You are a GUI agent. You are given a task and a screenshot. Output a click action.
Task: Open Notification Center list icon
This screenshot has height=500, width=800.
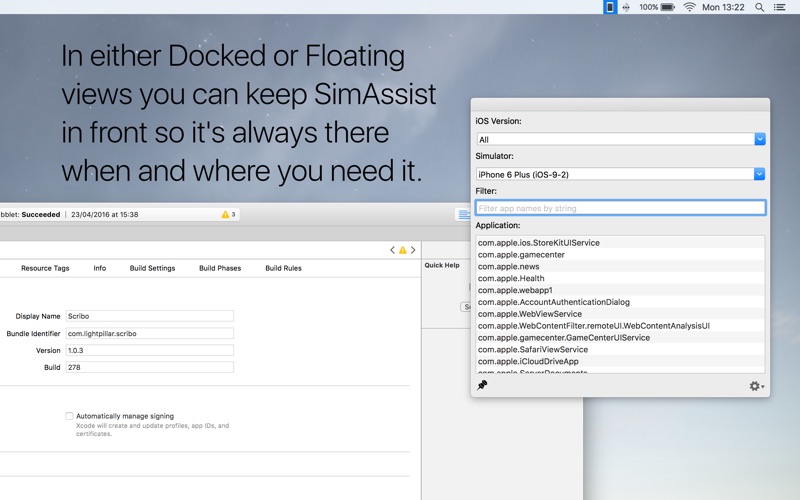[x=783, y=7]
